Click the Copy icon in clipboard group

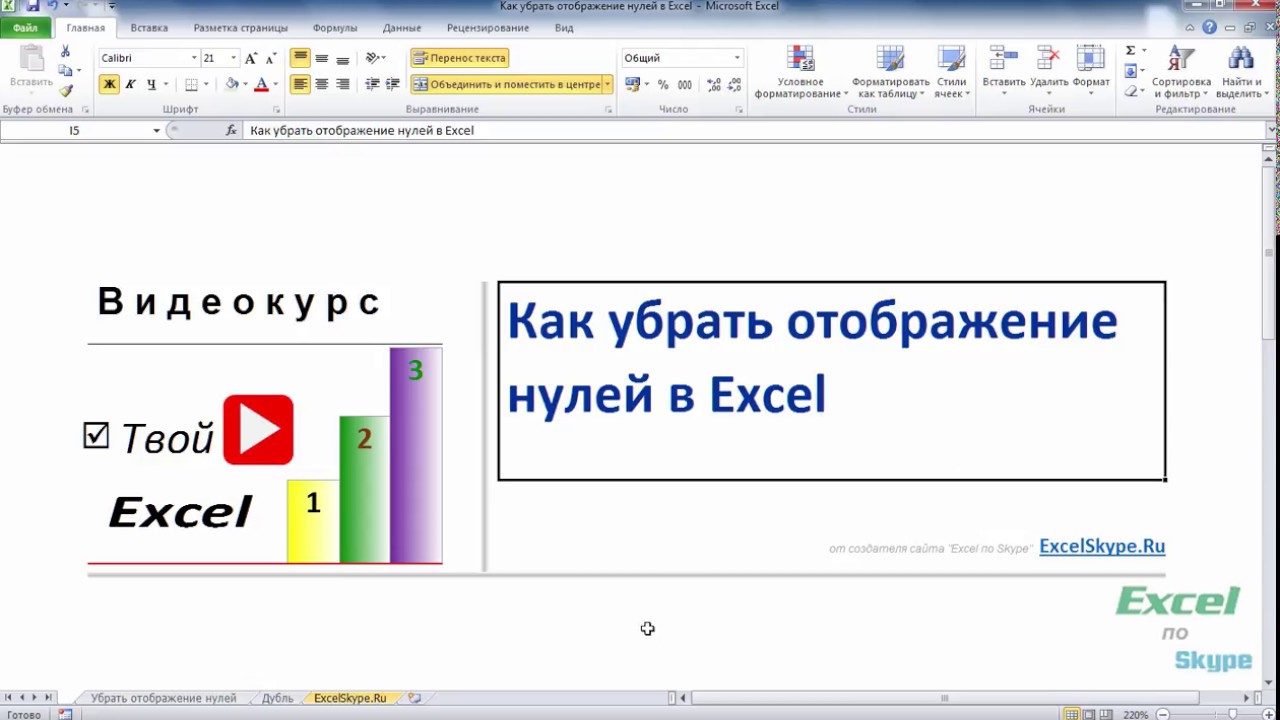pos(65,70)
